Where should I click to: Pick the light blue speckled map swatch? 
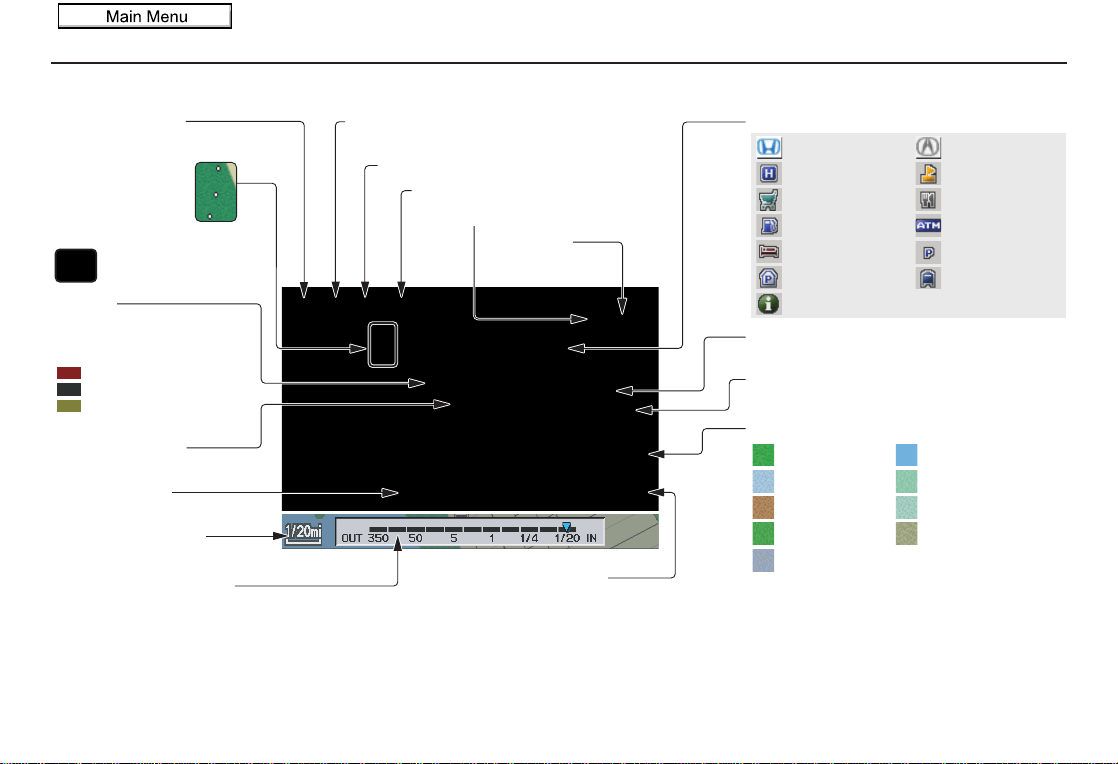tap(763, 481)
